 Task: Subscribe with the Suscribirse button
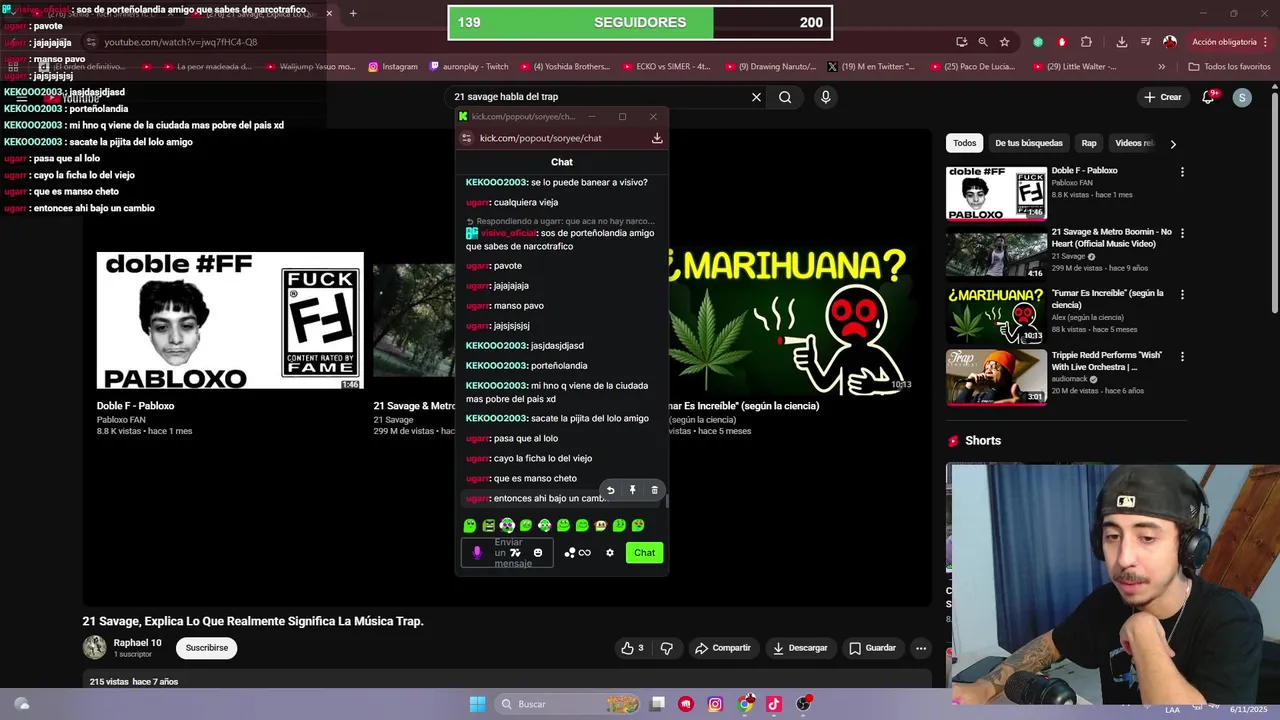tap(207, 648)
